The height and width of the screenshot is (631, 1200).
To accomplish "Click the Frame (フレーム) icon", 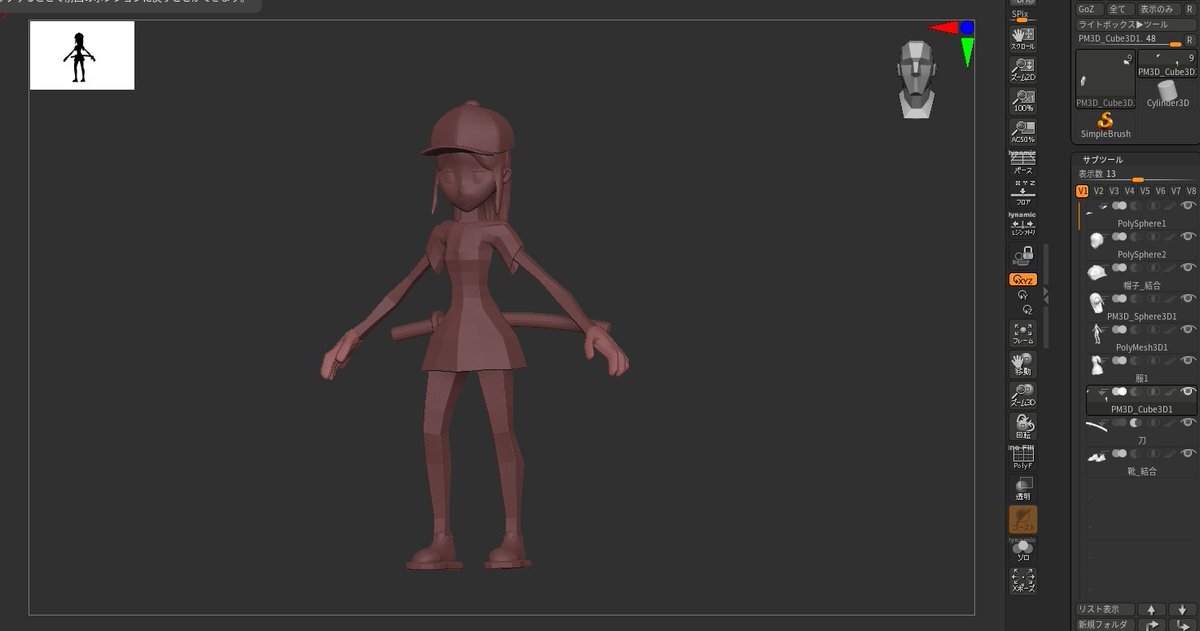I will pyautogui.click(x=1023, y=334).
